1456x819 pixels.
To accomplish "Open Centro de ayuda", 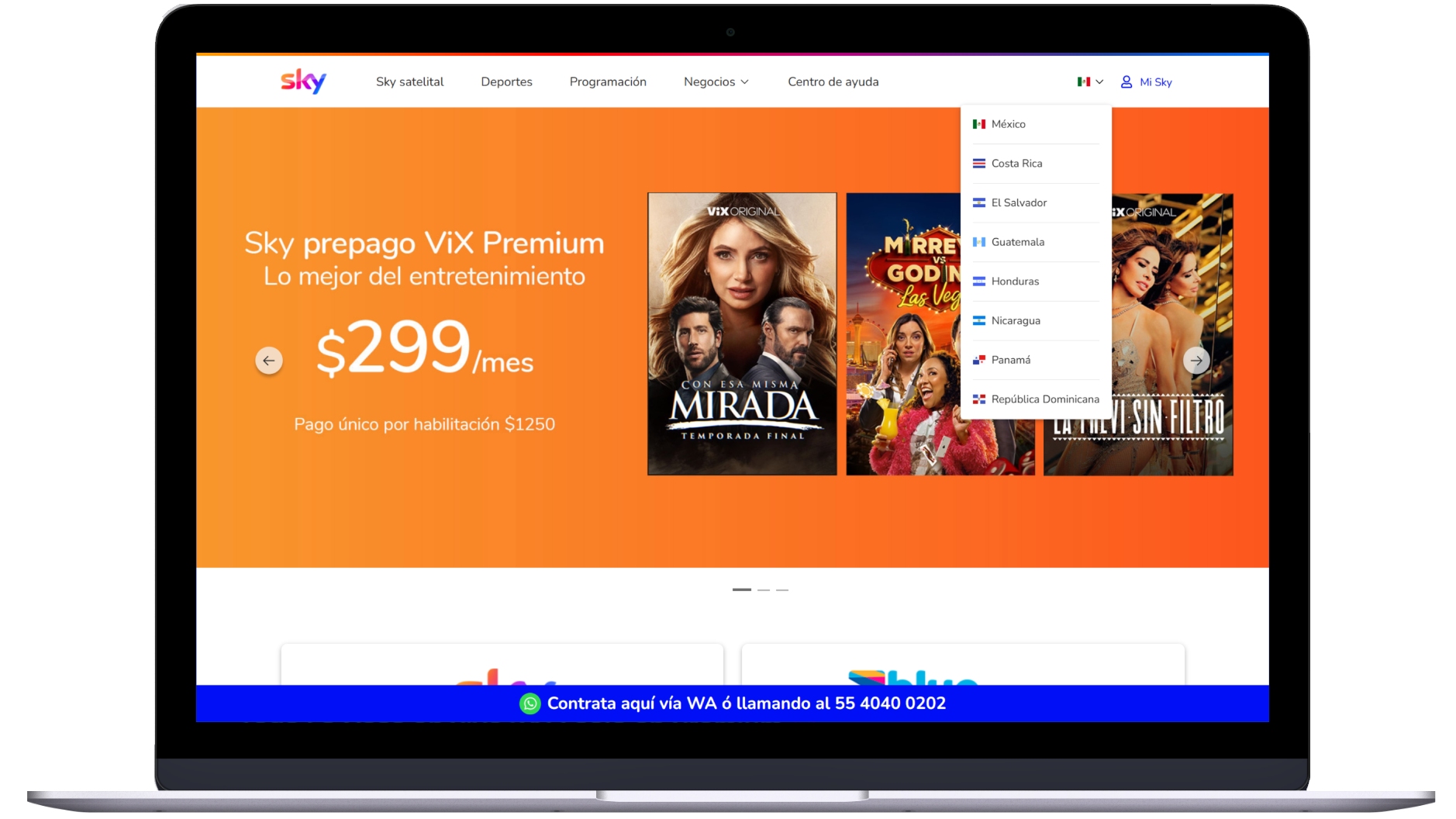I will point(833,81).
